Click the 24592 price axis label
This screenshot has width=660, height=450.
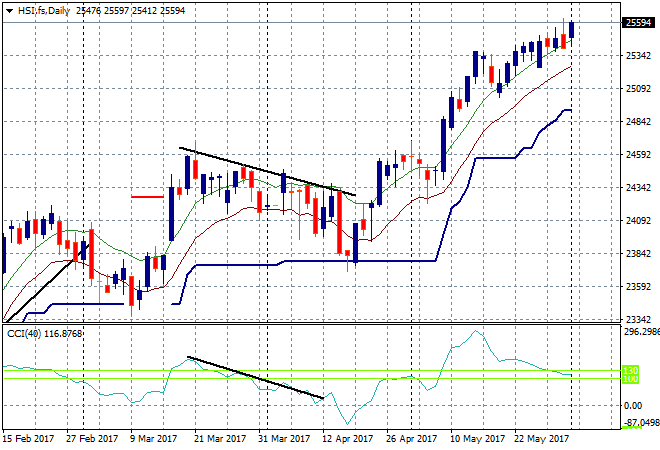tap(639, 155)
